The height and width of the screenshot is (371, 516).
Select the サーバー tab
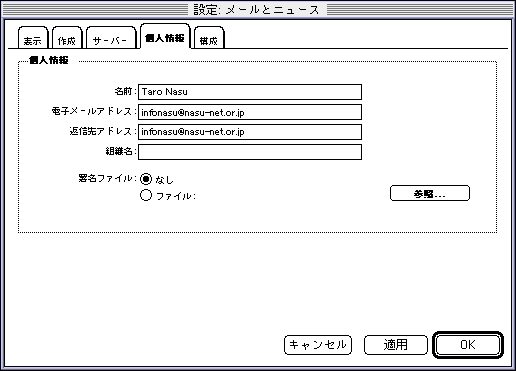tap(111, 38)
